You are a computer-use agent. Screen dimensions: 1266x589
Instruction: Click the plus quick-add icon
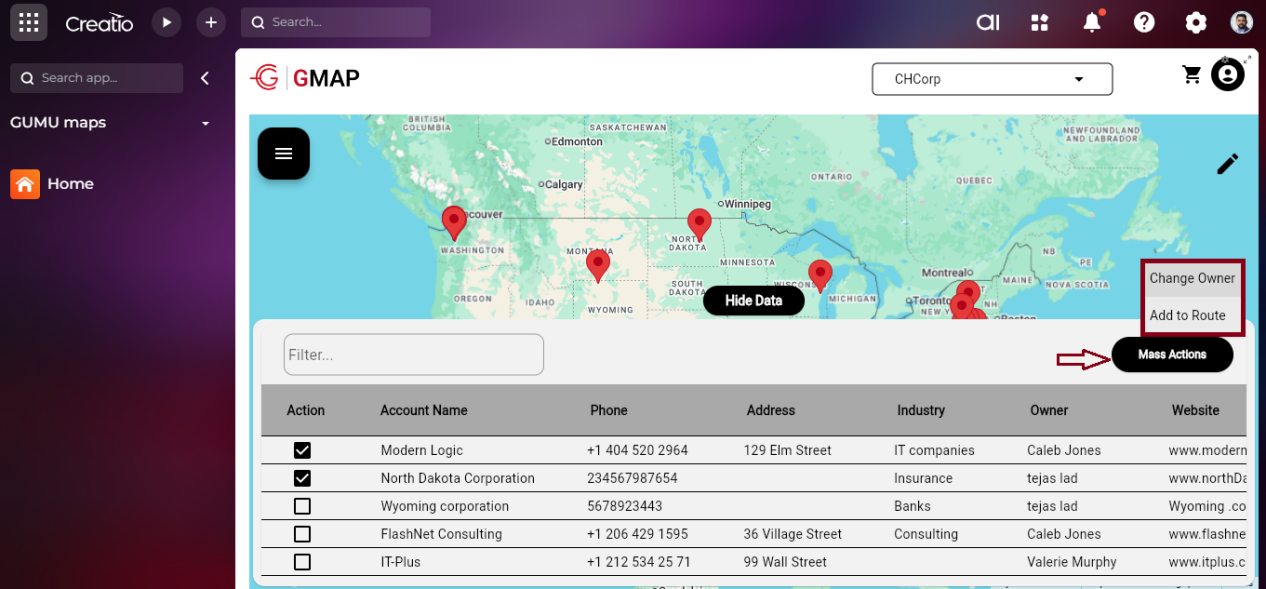tap(210, 22)
